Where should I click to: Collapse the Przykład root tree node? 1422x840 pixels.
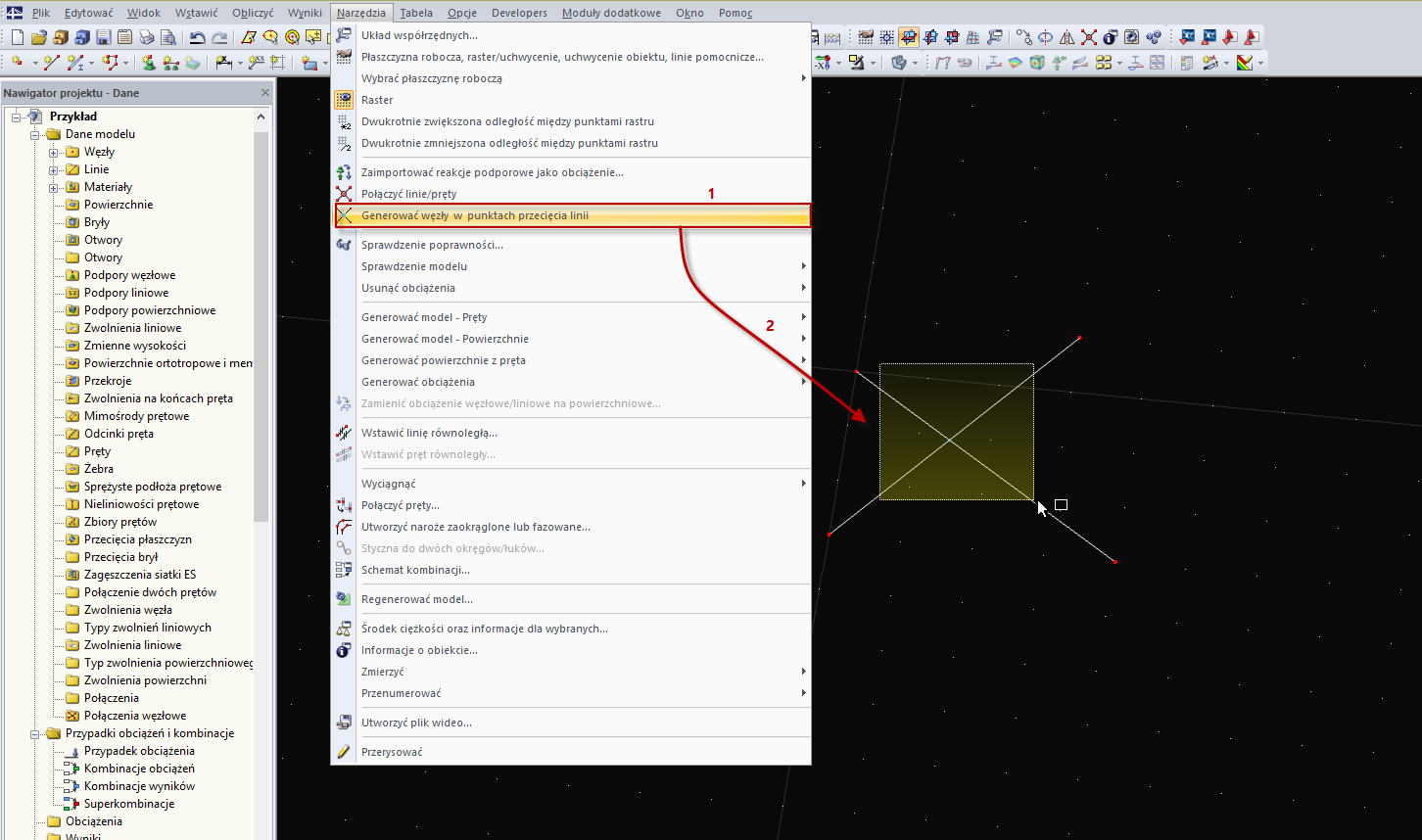(17, 117)
